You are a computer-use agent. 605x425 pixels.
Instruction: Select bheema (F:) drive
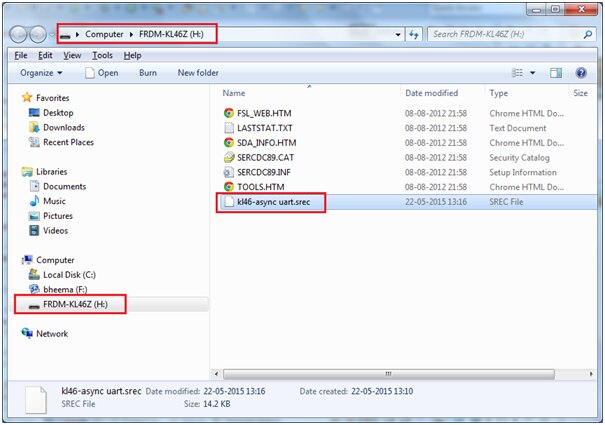click(65, 290)
